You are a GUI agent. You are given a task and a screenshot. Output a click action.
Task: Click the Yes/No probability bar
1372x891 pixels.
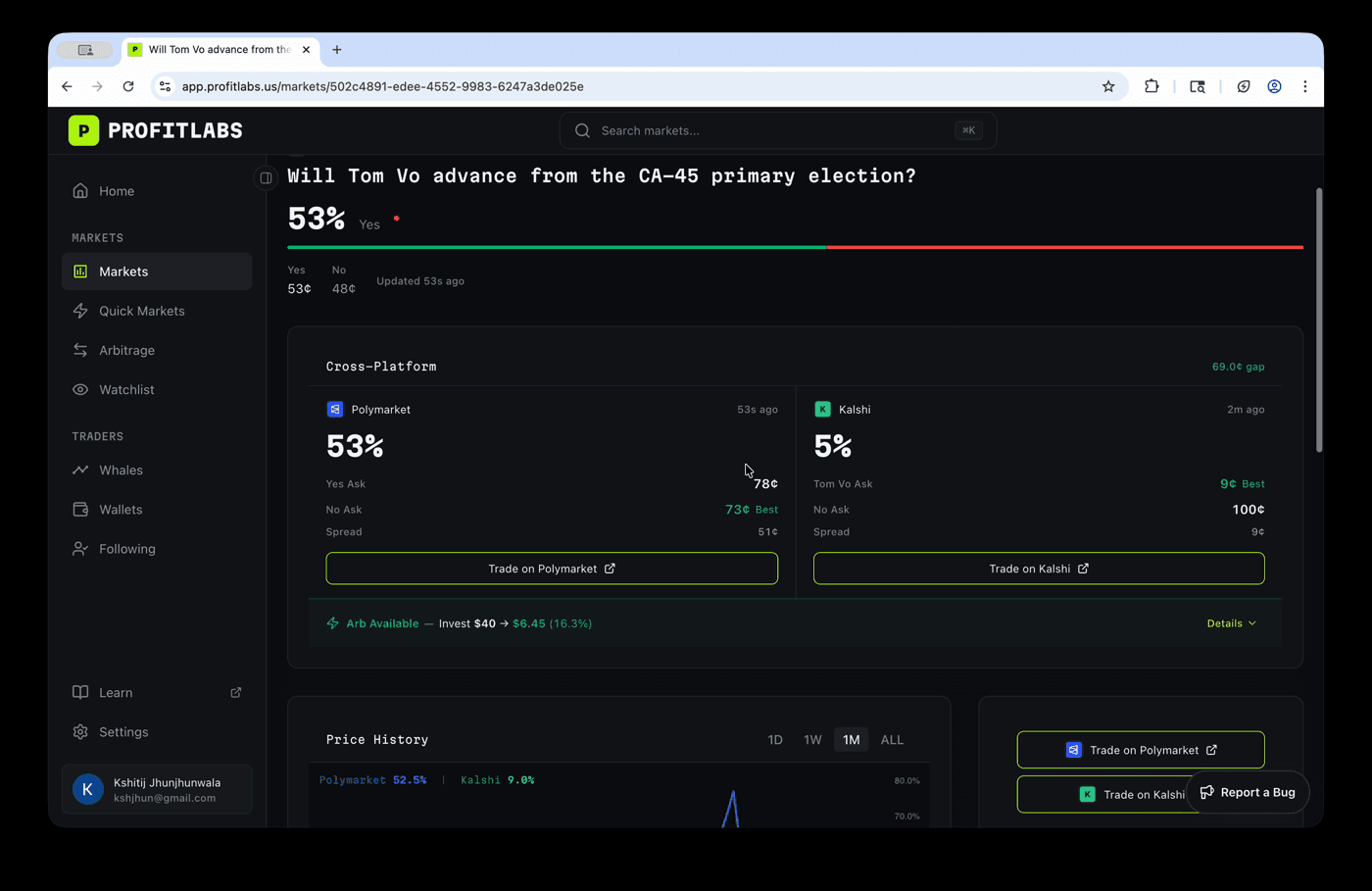click(x=795, y=248)
